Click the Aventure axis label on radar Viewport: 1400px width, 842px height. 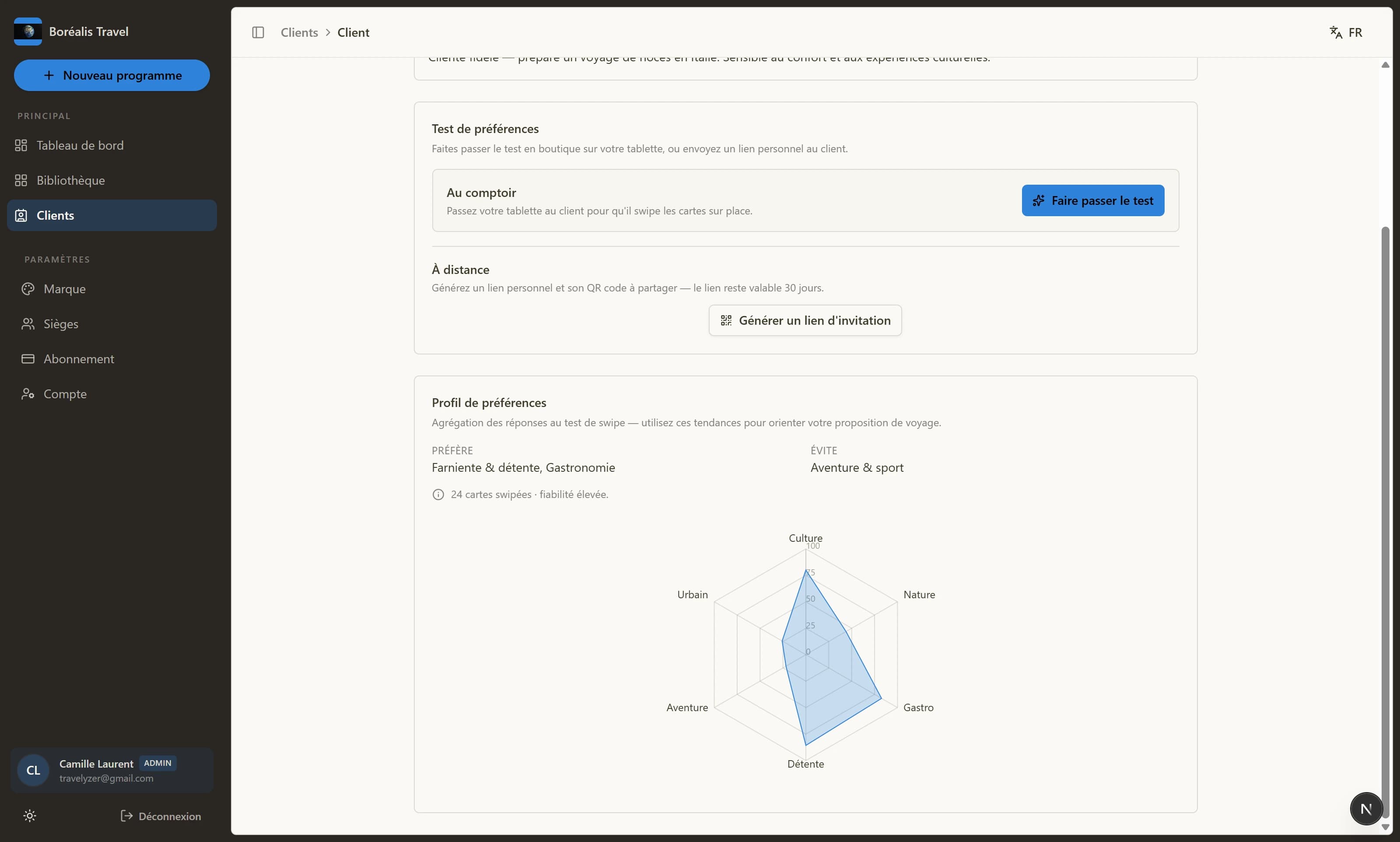coord(687,708)
